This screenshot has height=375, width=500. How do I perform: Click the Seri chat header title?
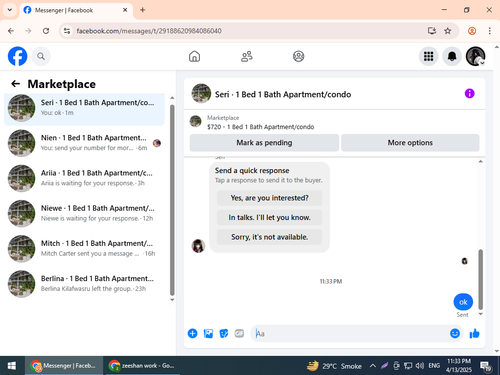coord(283,95)
